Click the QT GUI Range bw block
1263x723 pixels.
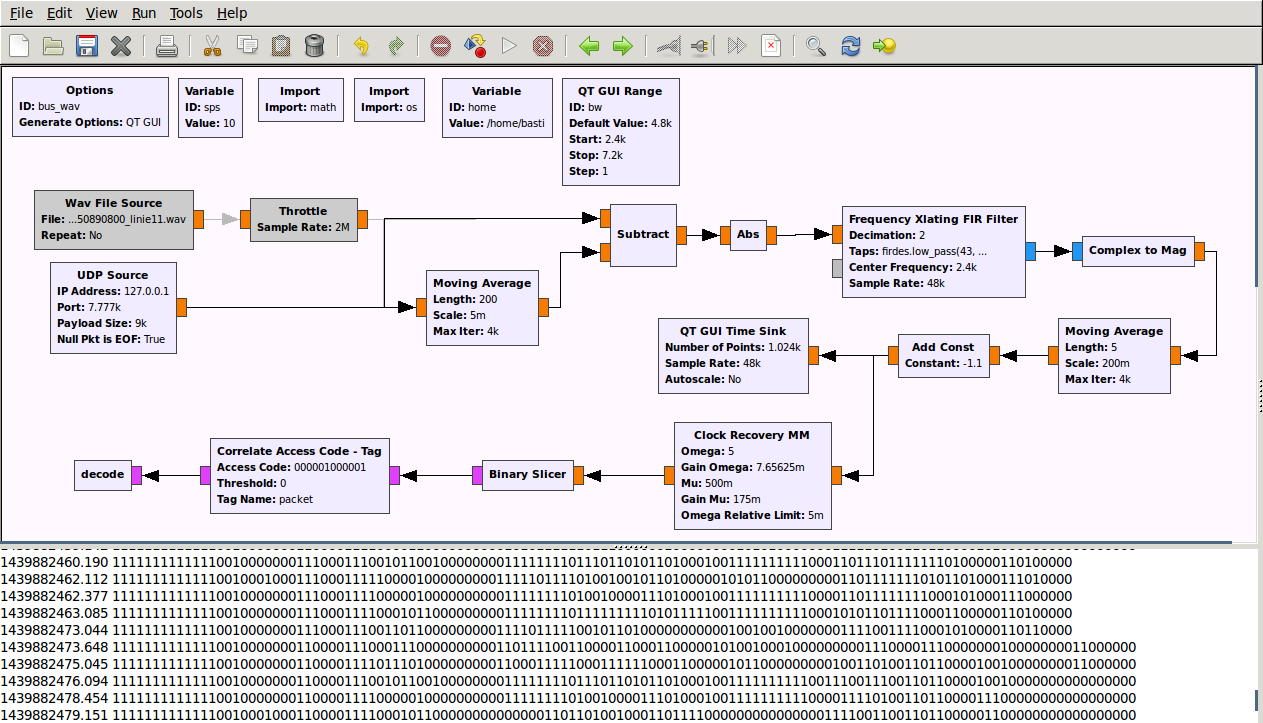point(620,131)
